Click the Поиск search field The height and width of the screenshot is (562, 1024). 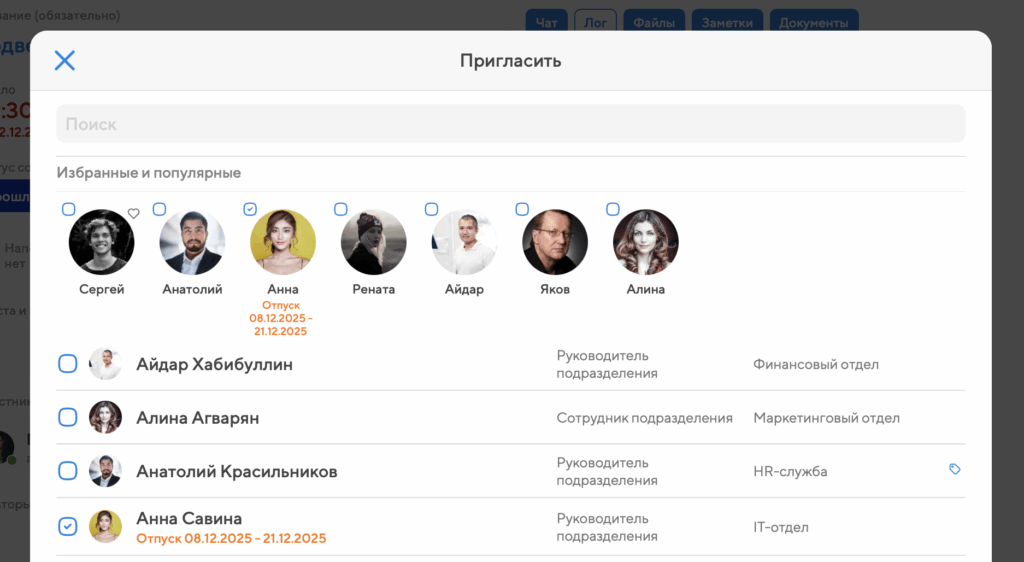click(x=510, y=124)
